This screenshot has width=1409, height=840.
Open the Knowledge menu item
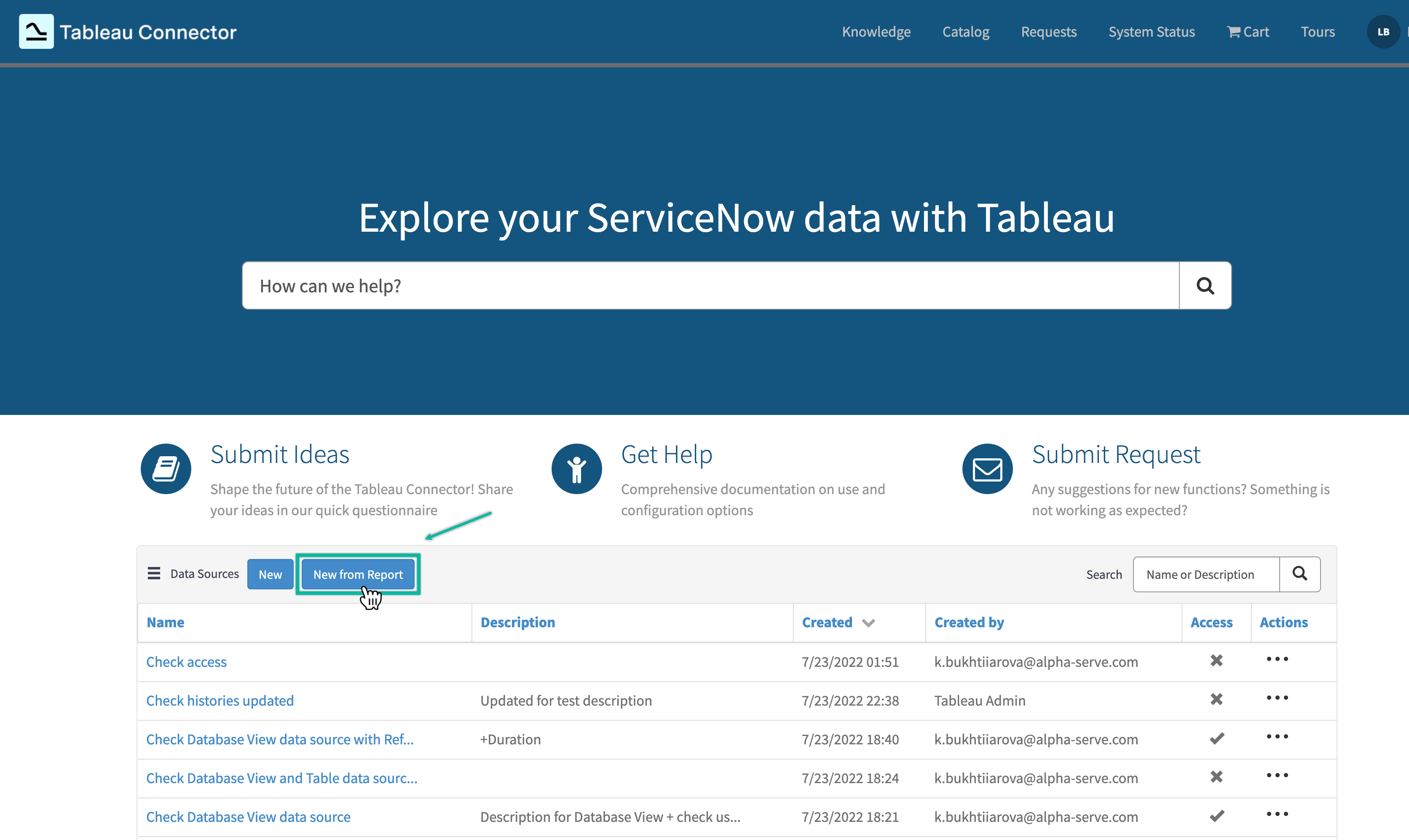coord(876,31)
